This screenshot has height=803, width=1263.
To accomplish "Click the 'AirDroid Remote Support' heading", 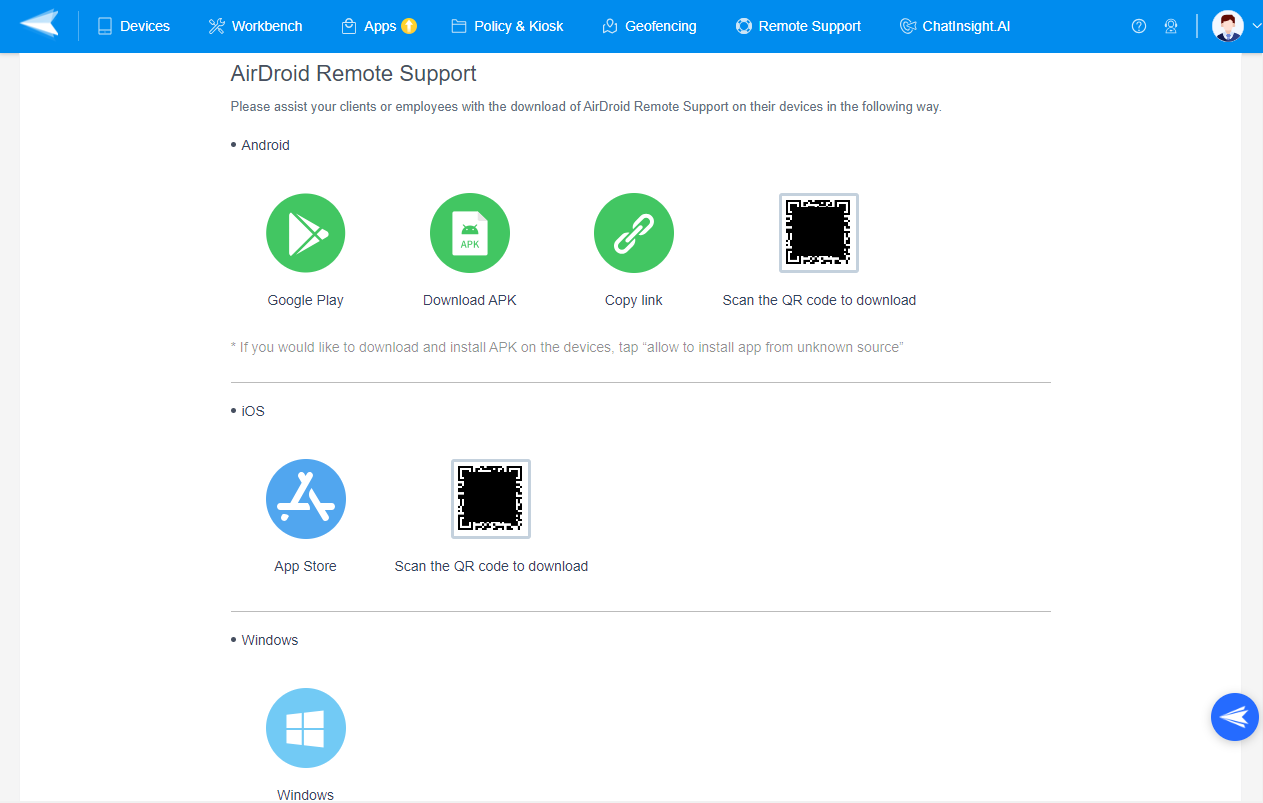I will pyautogui.click(x=354, y=74).
